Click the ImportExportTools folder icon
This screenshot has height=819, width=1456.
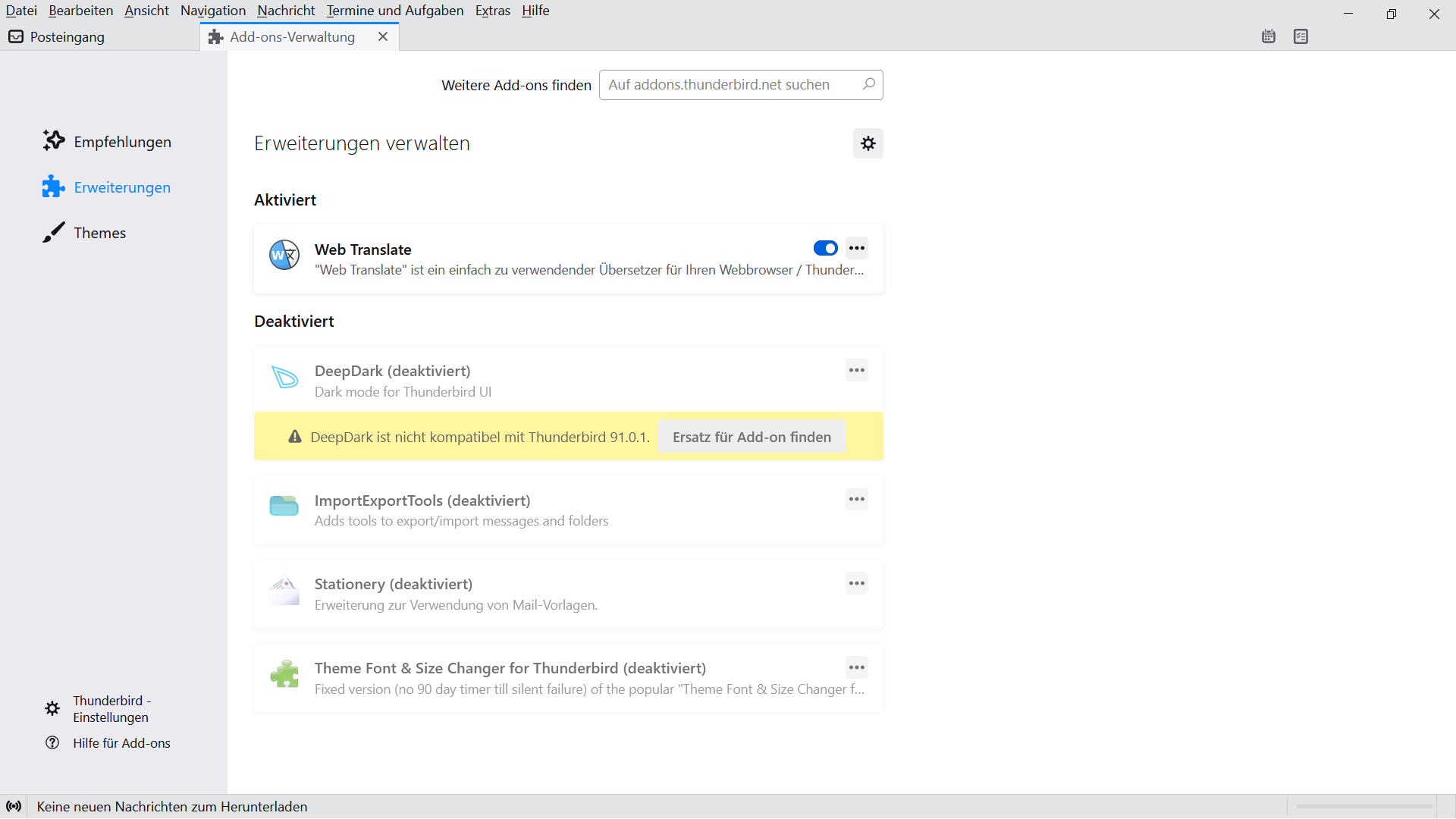coord(284,506)
